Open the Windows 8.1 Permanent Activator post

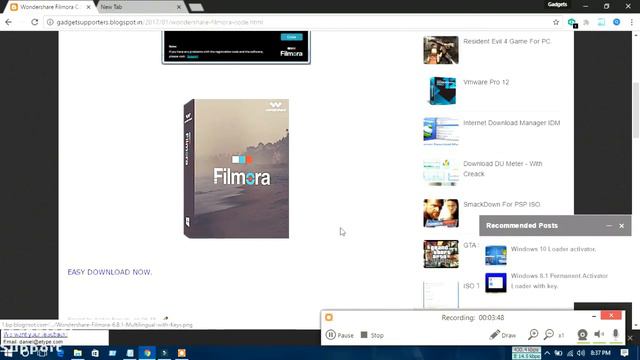559,281
